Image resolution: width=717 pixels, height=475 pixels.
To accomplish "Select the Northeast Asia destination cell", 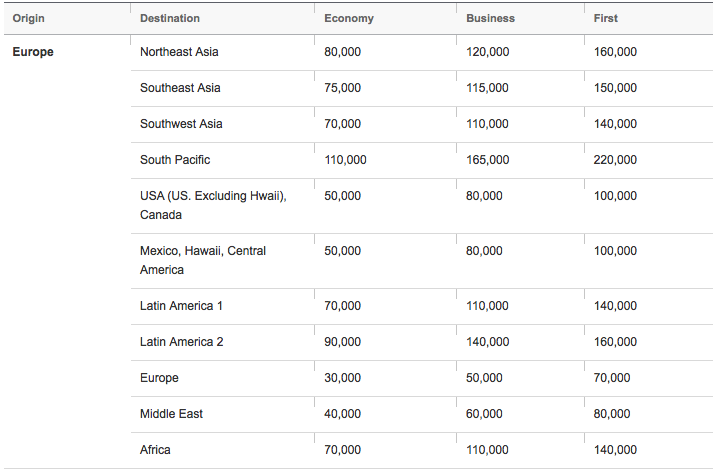I will pyautogui.click(x=179, y=52).
